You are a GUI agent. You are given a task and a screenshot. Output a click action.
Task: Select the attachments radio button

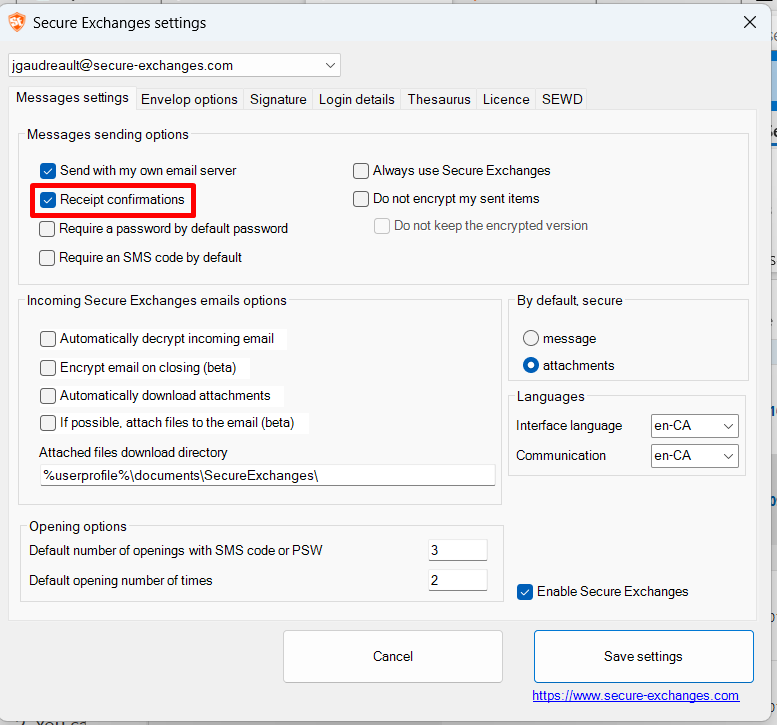[531, 365]
